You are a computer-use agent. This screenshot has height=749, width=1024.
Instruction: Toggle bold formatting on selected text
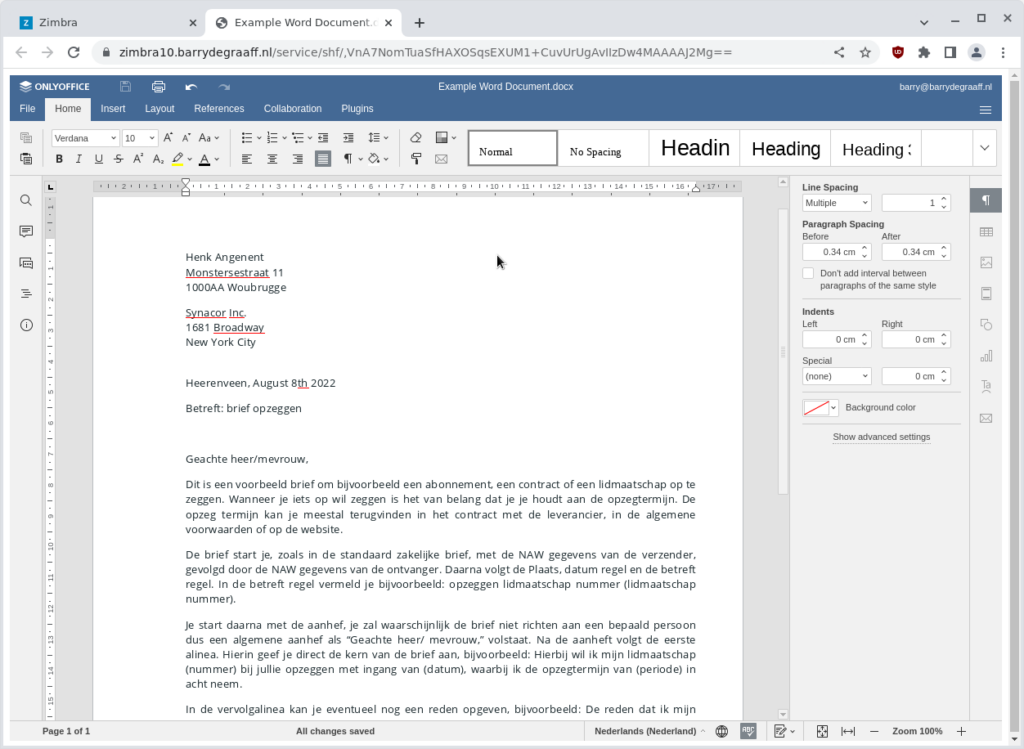coord(59,158)
